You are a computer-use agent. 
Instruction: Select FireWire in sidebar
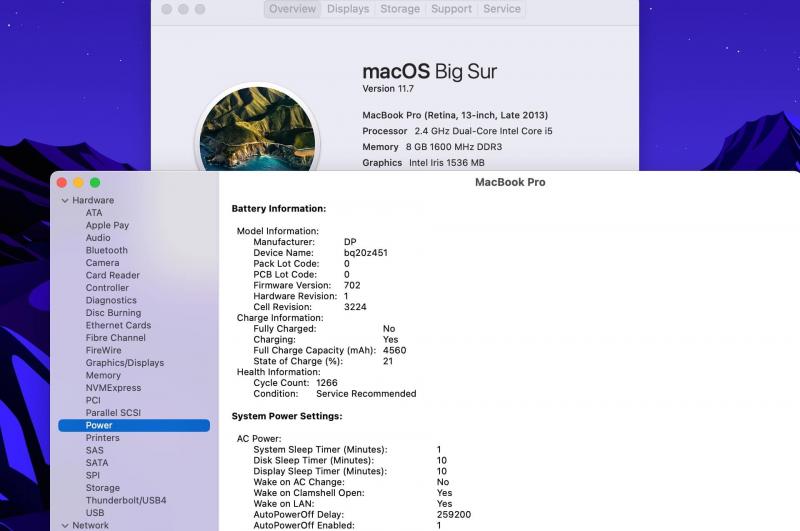[104, 350]
